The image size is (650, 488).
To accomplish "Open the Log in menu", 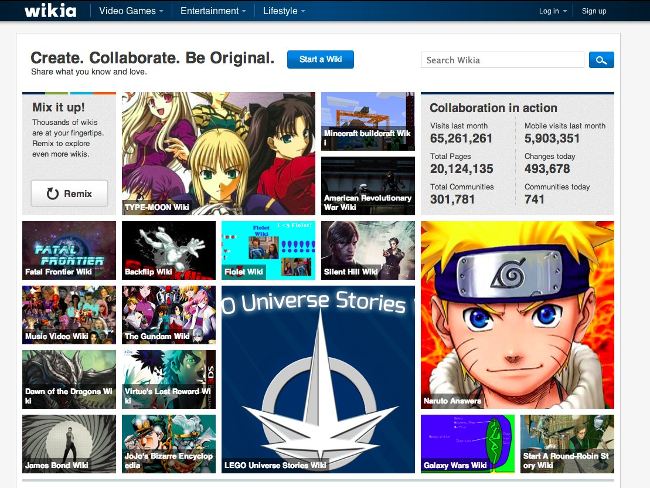I will tap(552, 11).
